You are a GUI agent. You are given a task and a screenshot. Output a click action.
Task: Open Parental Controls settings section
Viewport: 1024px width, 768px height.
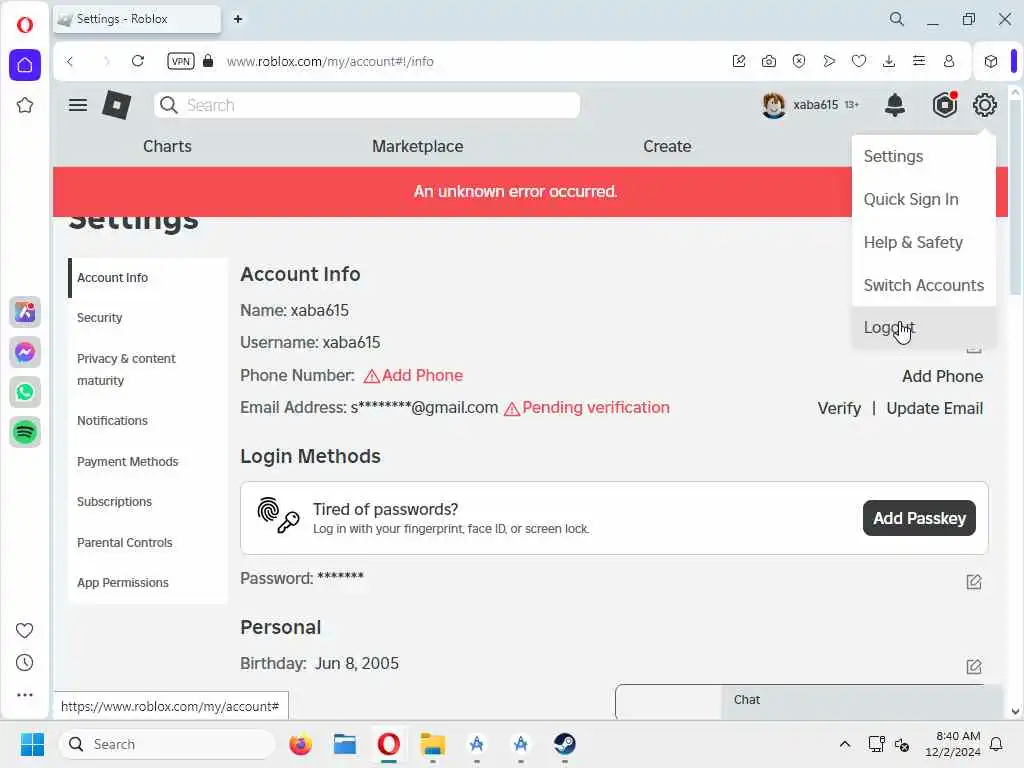(x=148, y=543)
